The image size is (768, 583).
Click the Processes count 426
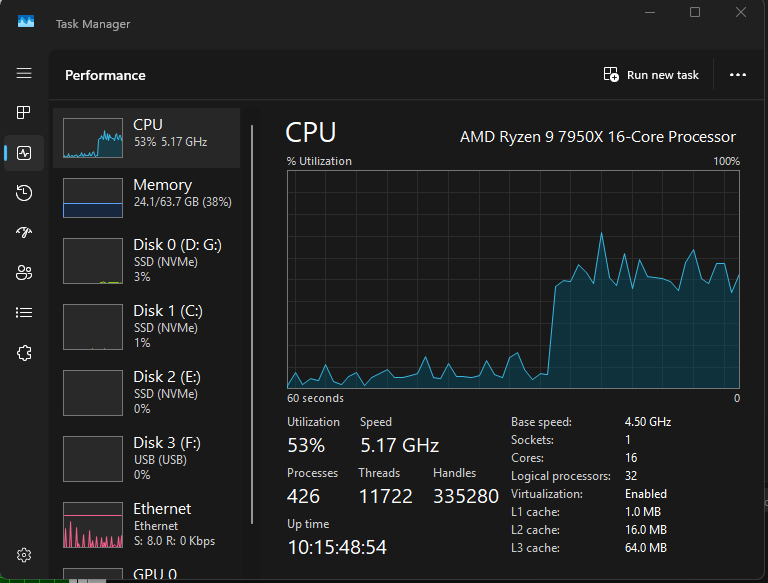[303, 496]
